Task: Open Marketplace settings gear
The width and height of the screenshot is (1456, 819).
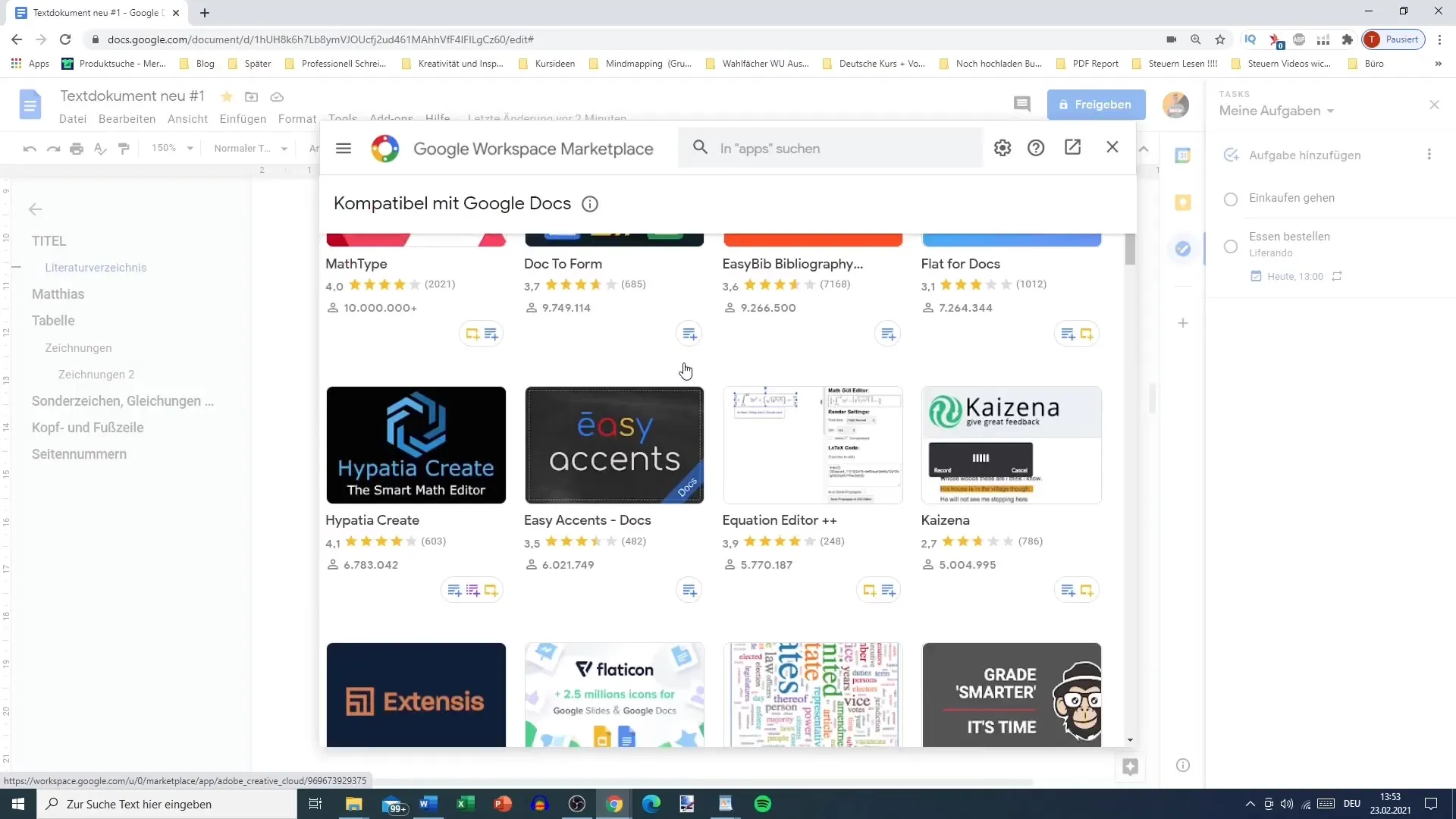Action: (1003, 148)
